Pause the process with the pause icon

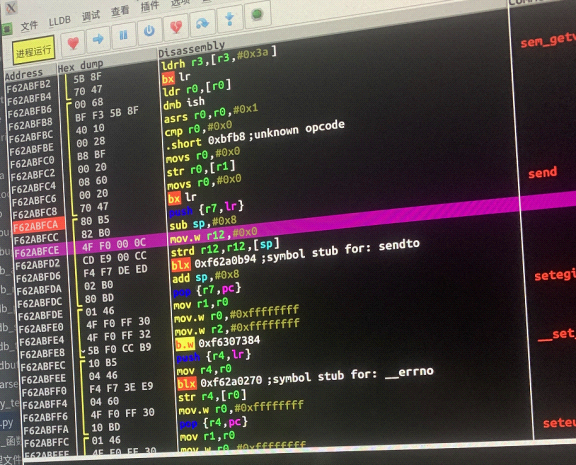click(123, 35)
